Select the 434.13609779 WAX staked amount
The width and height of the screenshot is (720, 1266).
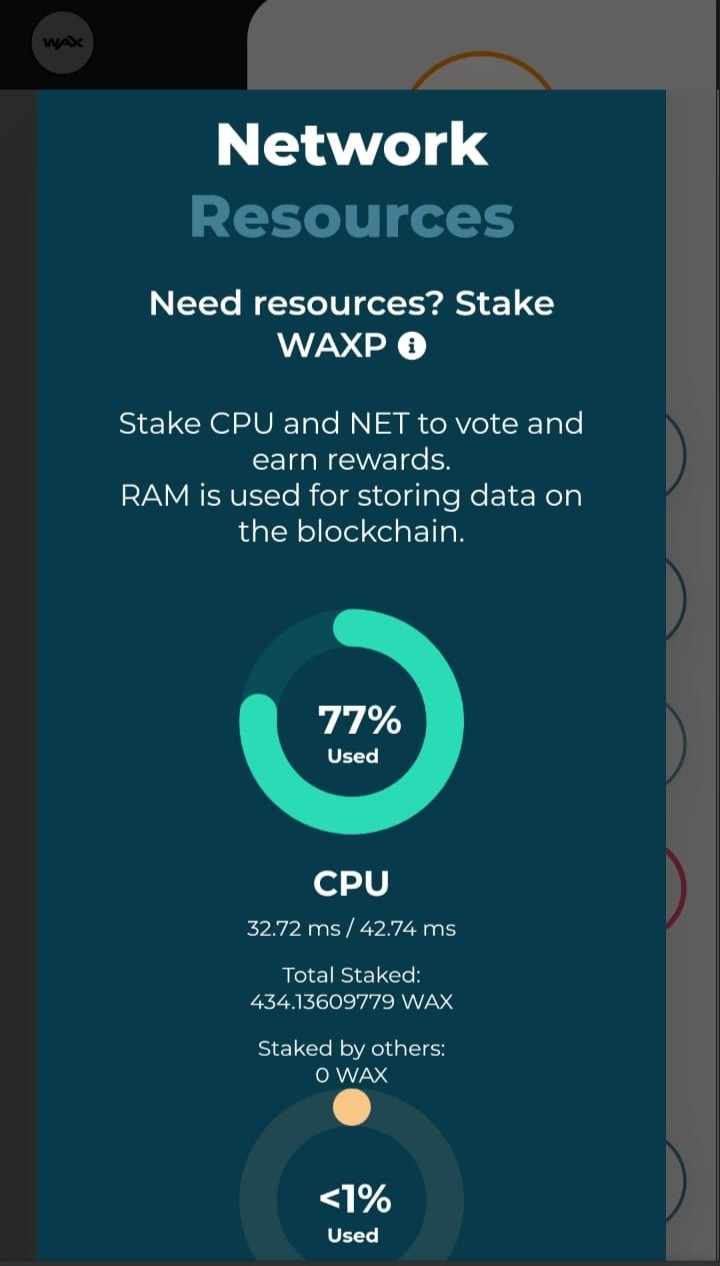pyautogui.click(x=351, y=1001)
